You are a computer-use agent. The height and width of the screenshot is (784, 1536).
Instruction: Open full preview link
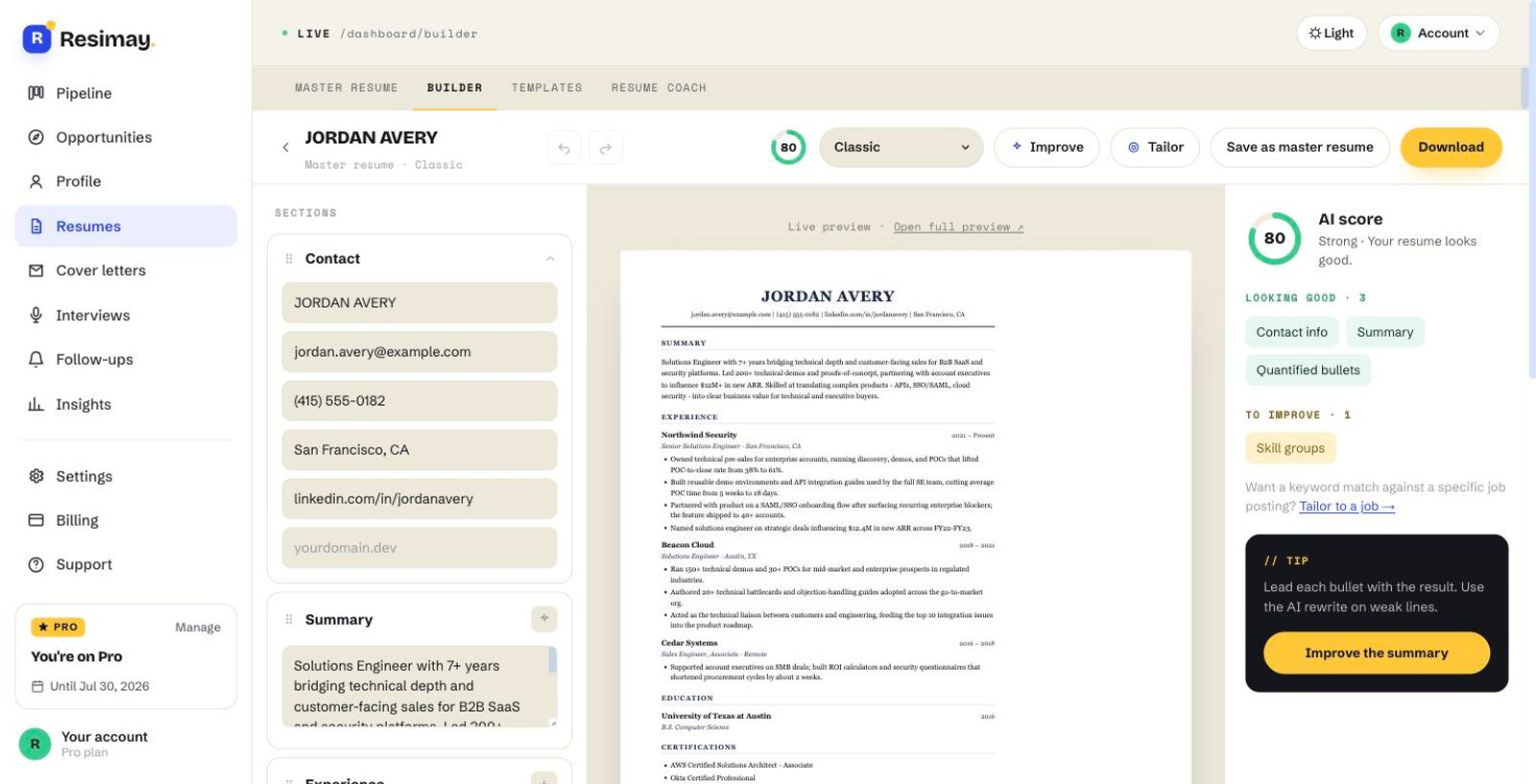click(958, 227)
